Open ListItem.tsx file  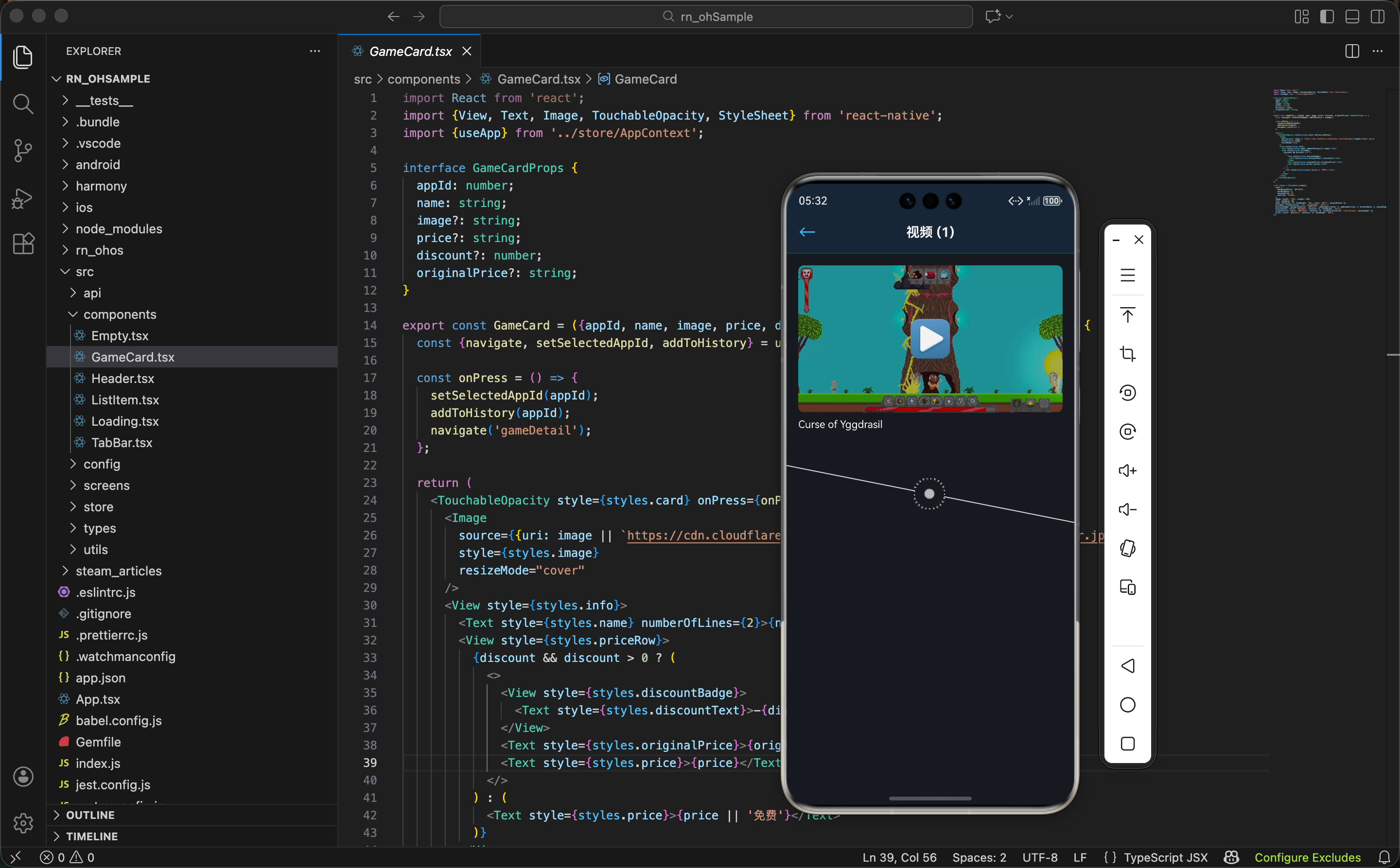(x=192, y=400)
